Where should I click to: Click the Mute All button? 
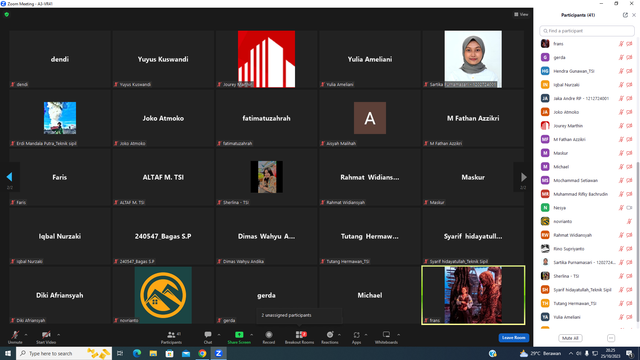pos(570,338)
